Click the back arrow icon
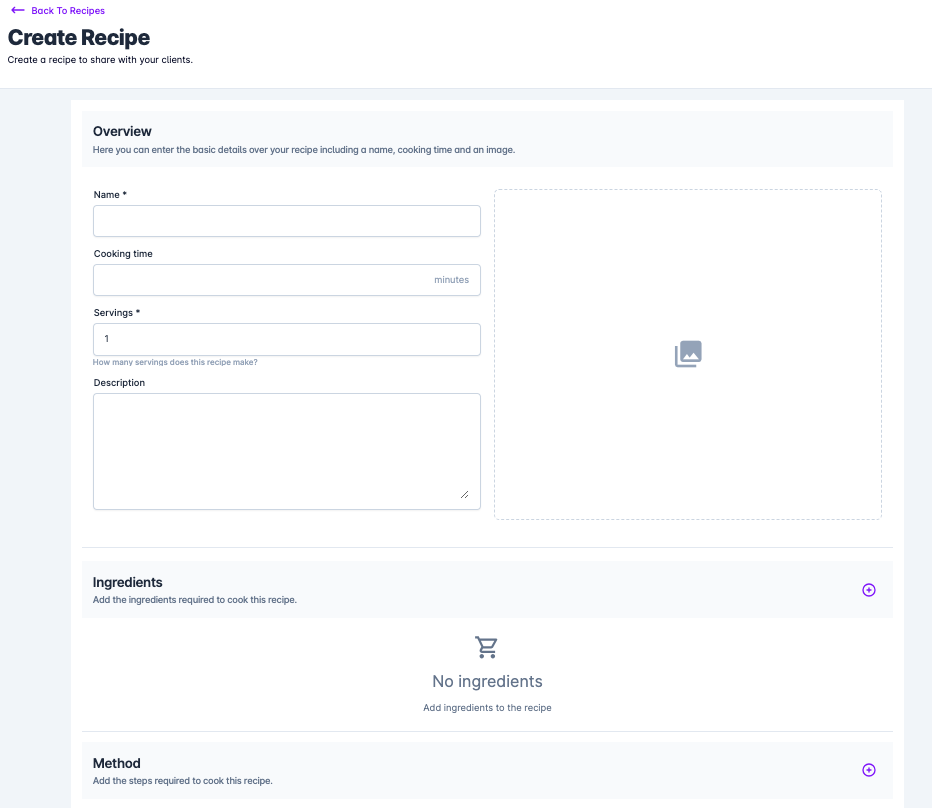The image size is (932, 808). pos(18,10)
